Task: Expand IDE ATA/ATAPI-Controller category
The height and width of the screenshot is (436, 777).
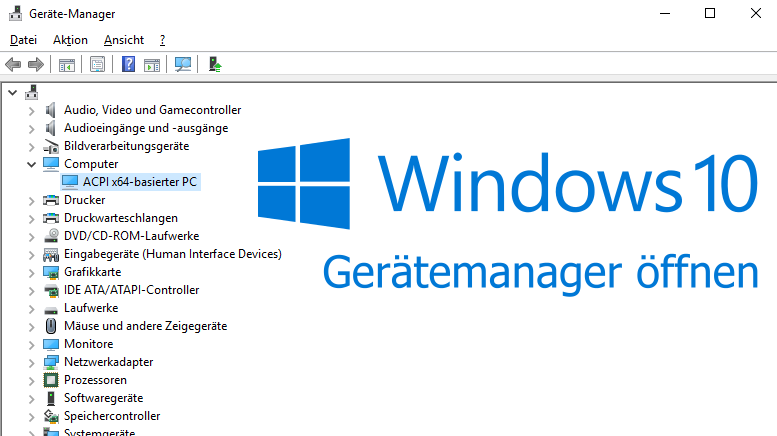Action: pyautogui.click(x=32, y=291)
